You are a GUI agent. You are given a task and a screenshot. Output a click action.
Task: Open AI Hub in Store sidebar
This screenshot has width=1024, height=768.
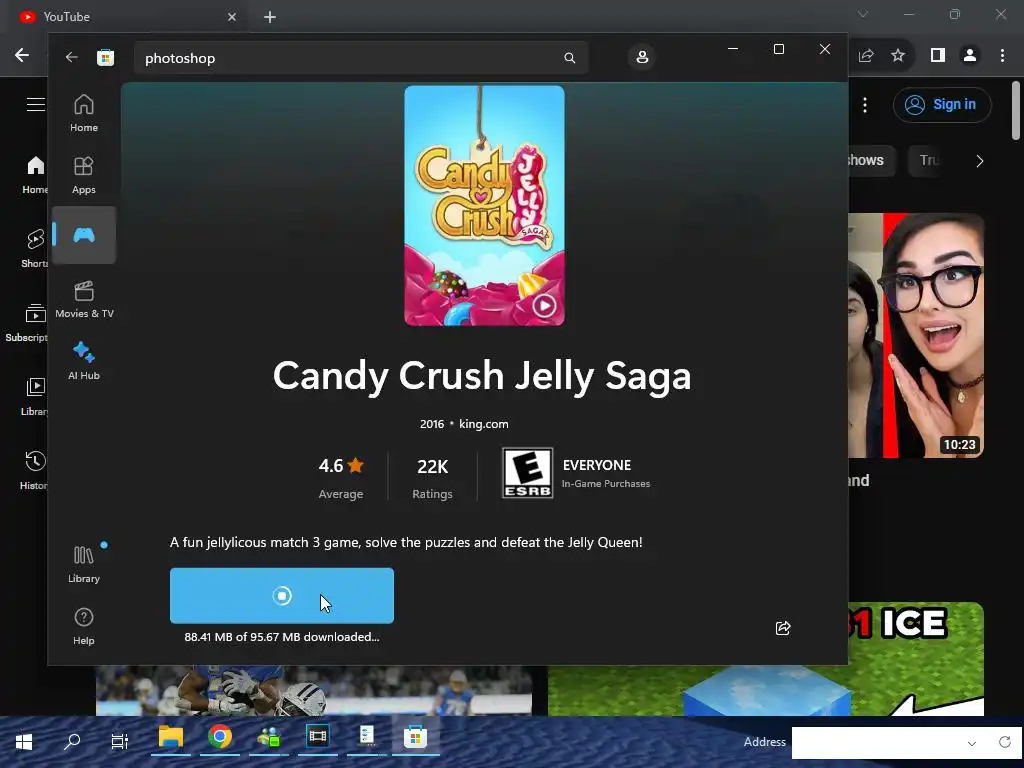pyautogui.click(x=84, y=360)
